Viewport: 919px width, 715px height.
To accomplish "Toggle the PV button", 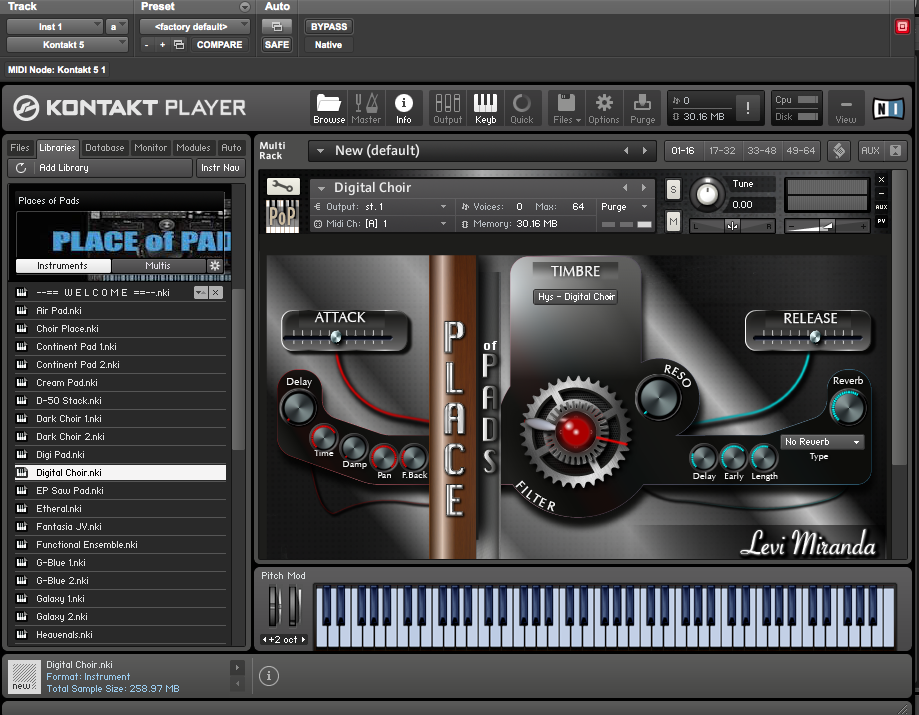I will coord(881,221).
